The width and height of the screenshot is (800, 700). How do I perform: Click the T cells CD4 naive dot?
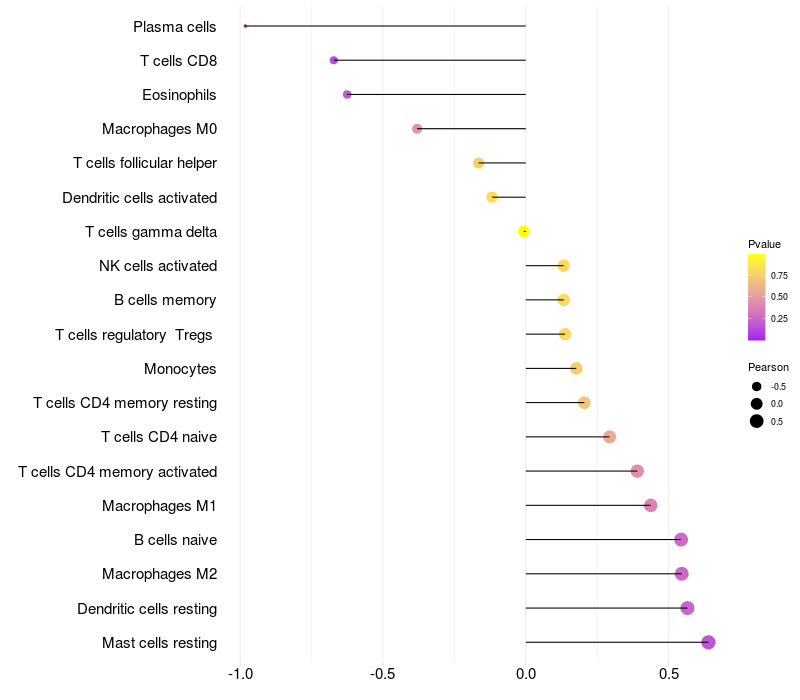coord(609,437)
